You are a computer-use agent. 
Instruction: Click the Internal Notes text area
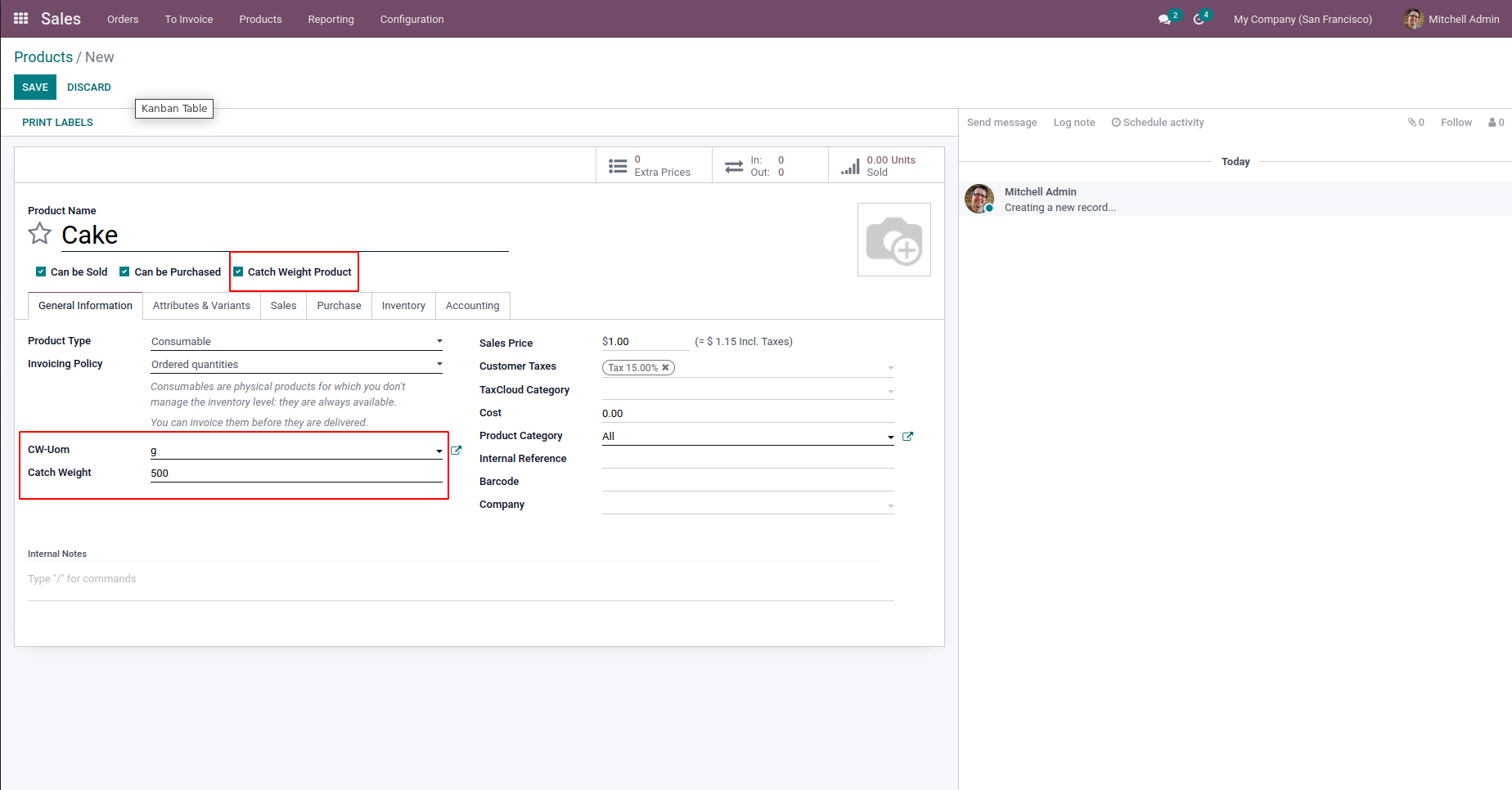click(x=461, y=579)
